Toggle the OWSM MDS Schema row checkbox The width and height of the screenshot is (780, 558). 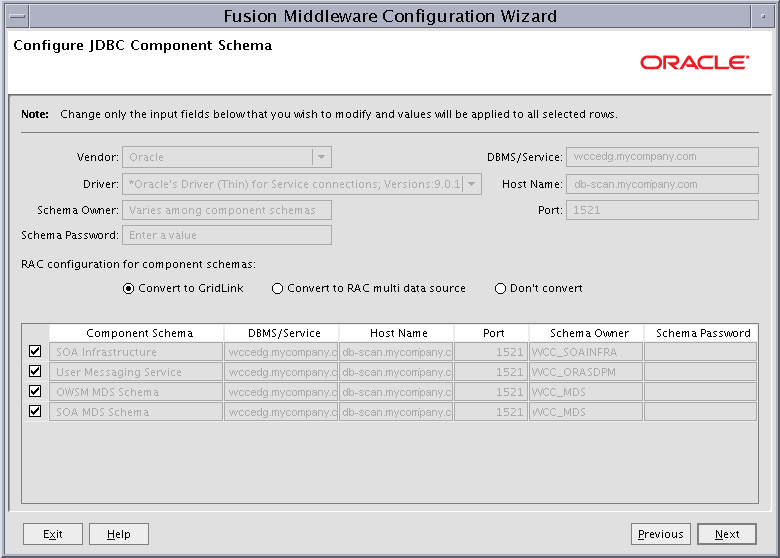(35, 391)
